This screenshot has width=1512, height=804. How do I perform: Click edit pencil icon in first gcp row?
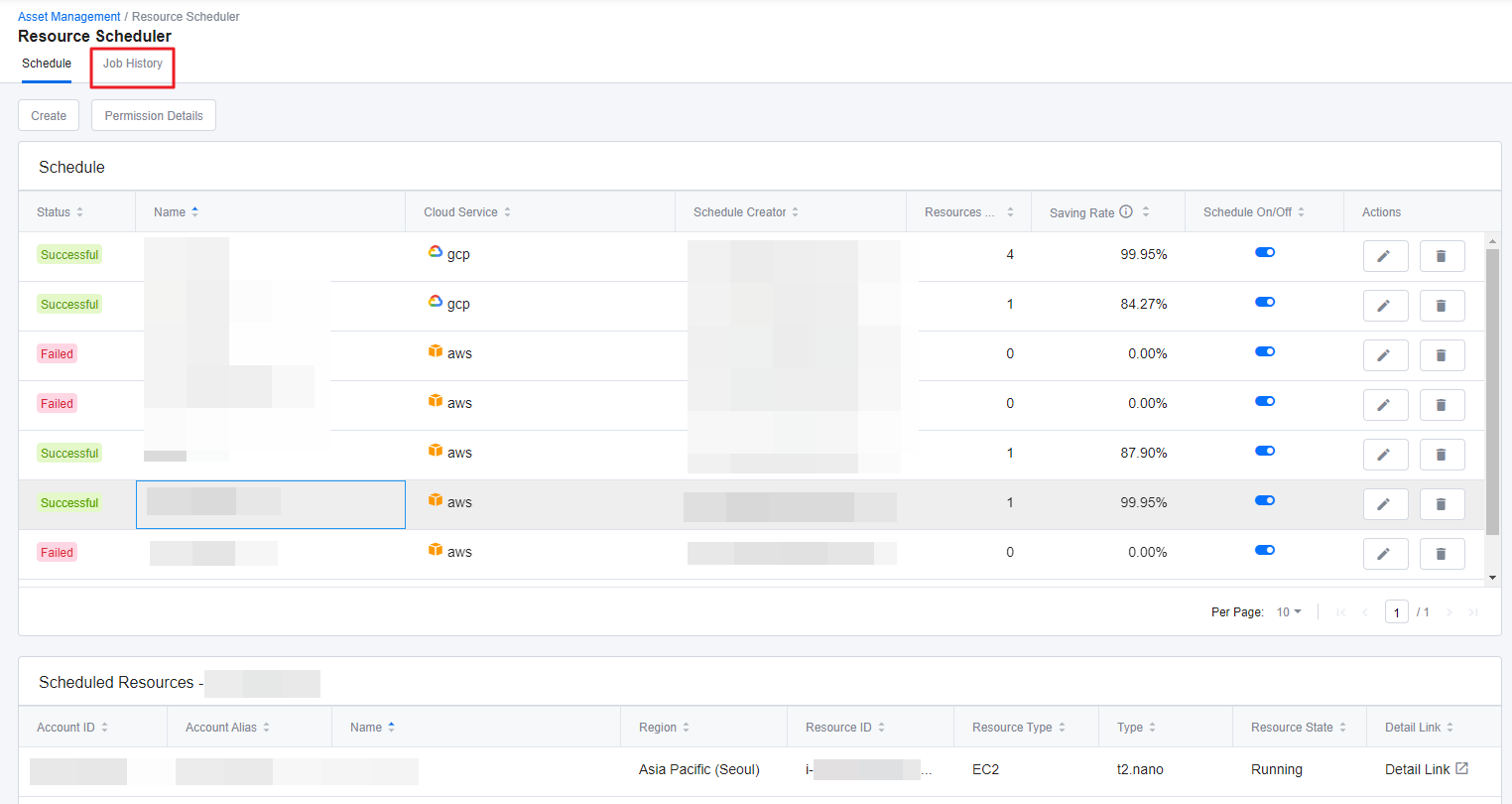[x=1385, y=256]
